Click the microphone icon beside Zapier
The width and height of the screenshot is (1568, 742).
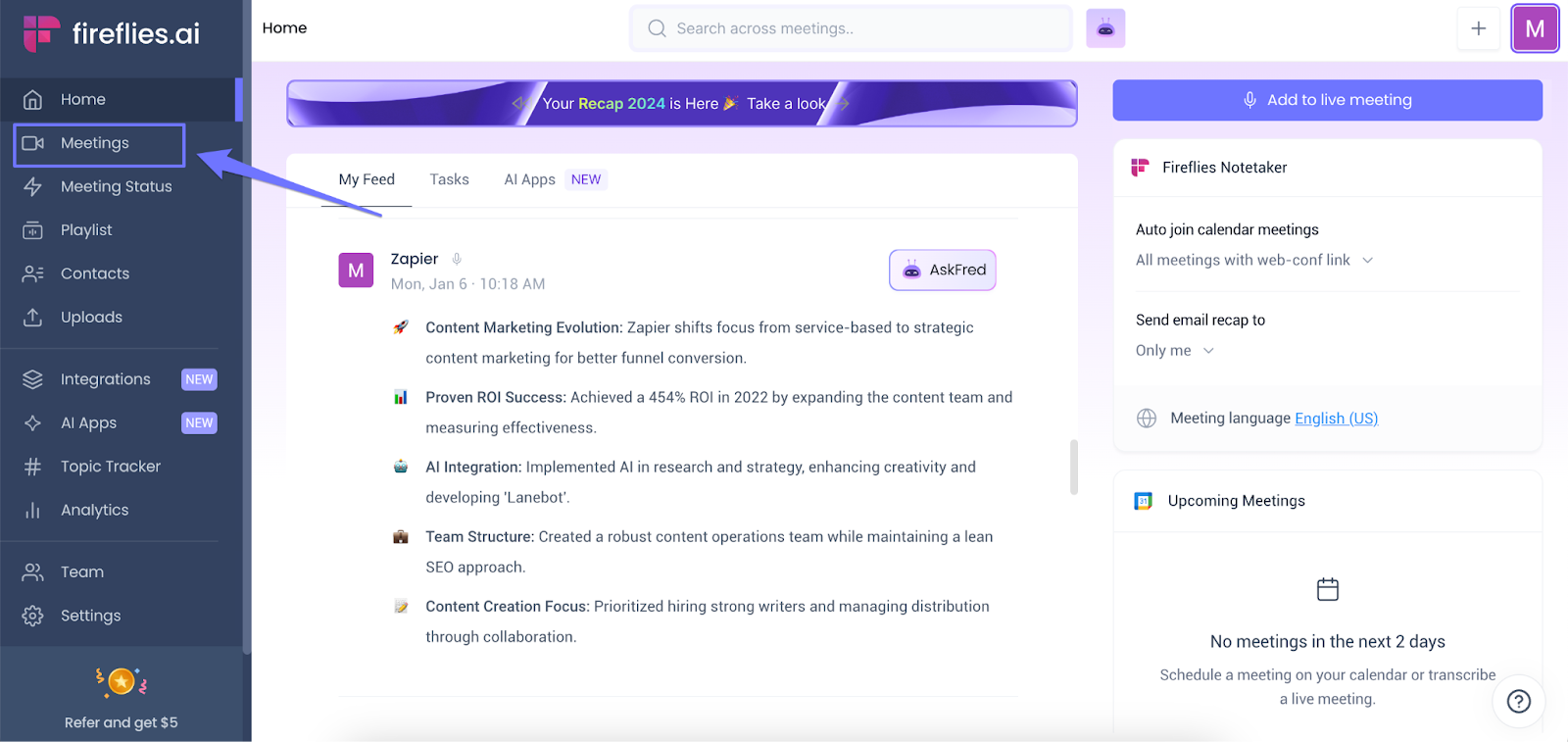[x=457, y=259]
